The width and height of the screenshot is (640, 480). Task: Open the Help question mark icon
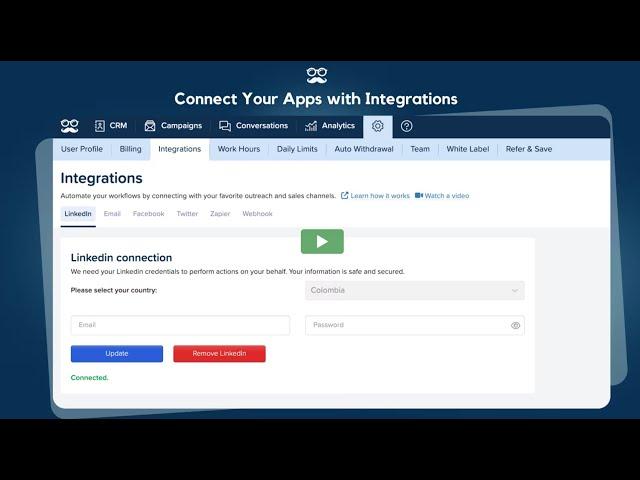tap(407, 126)
